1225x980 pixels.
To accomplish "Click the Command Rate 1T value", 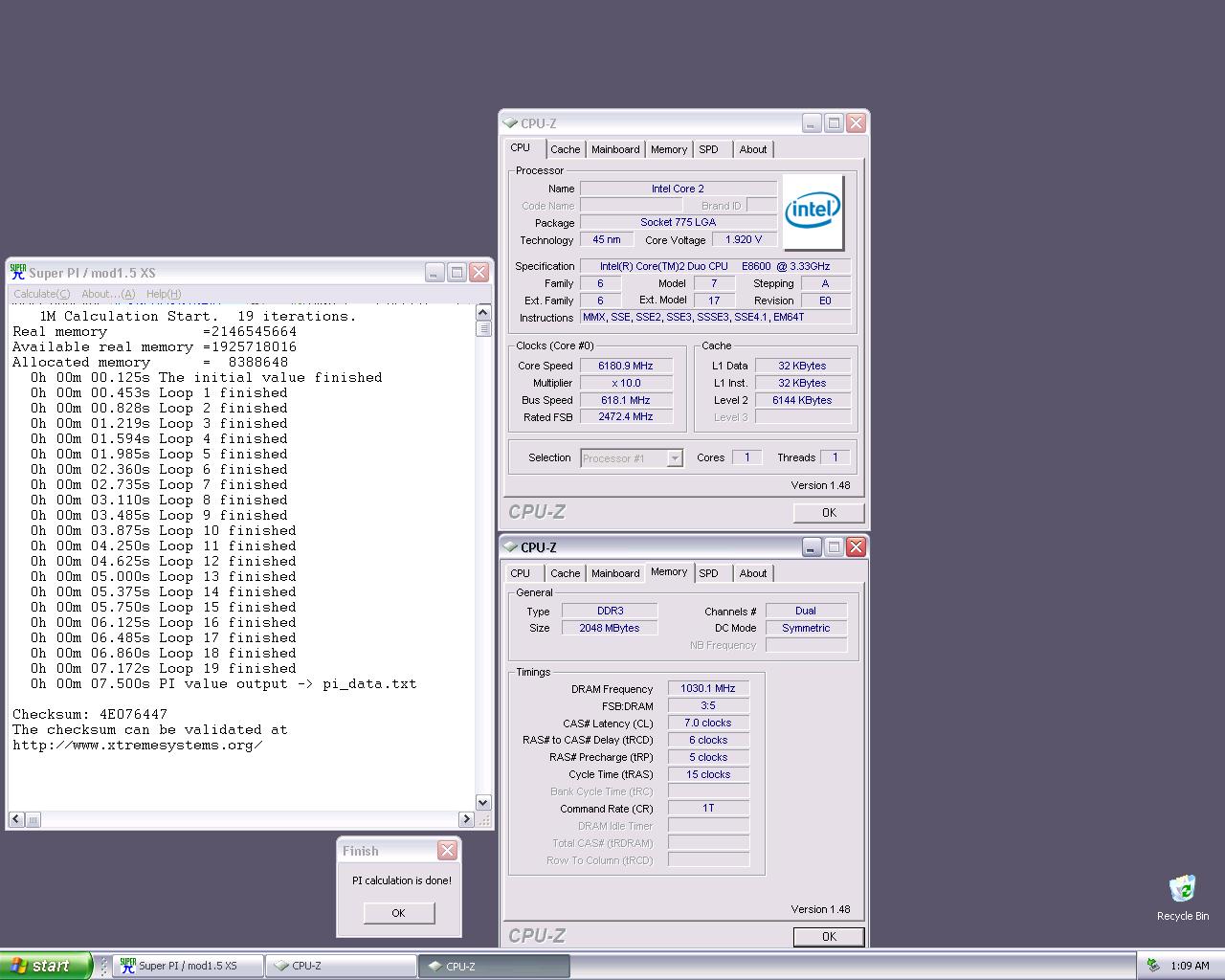I will pos(708,808).
